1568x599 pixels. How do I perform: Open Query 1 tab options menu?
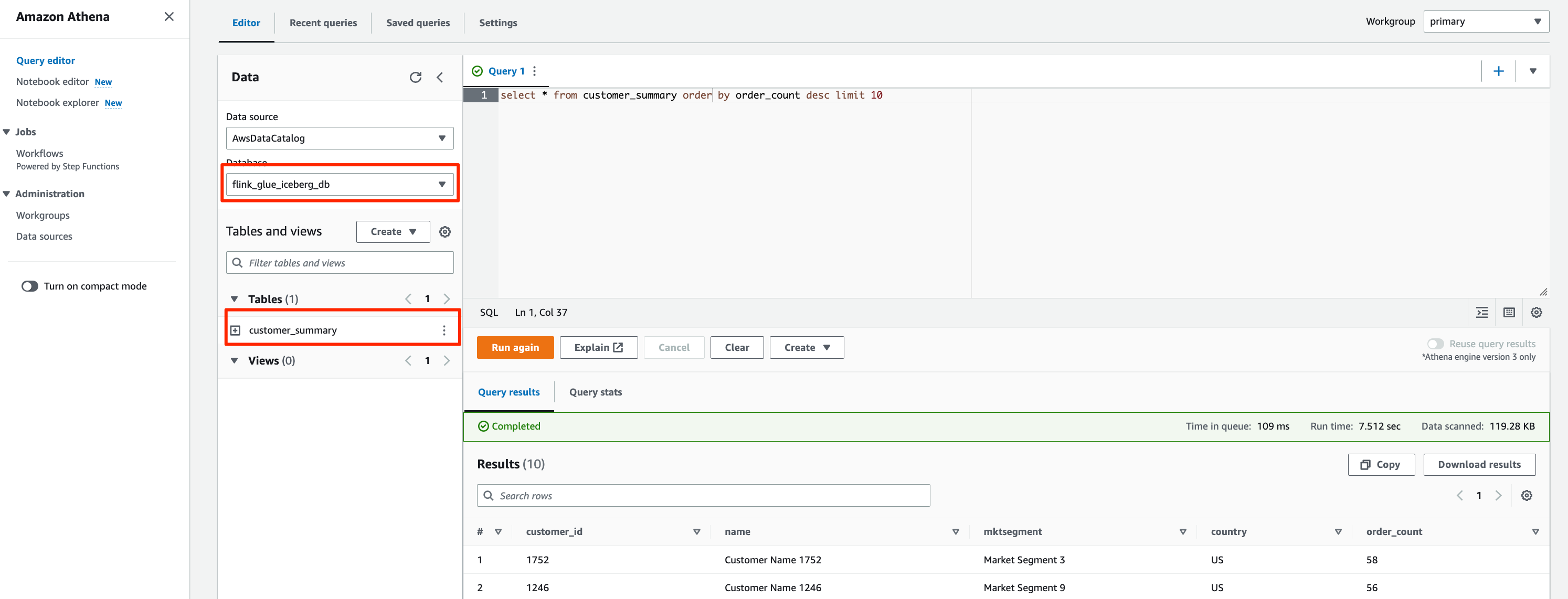tap(534, 71)
